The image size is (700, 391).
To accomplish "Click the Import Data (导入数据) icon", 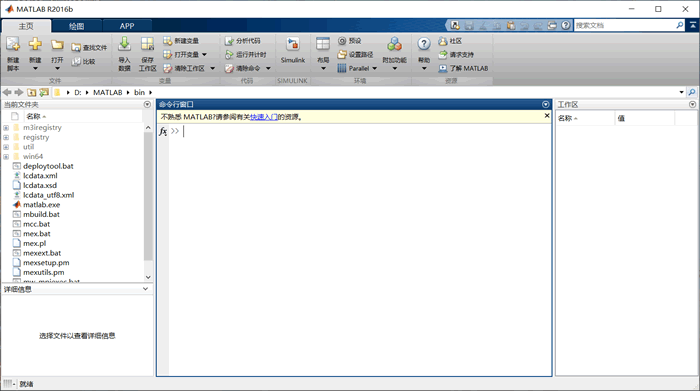I will point(124,44).
